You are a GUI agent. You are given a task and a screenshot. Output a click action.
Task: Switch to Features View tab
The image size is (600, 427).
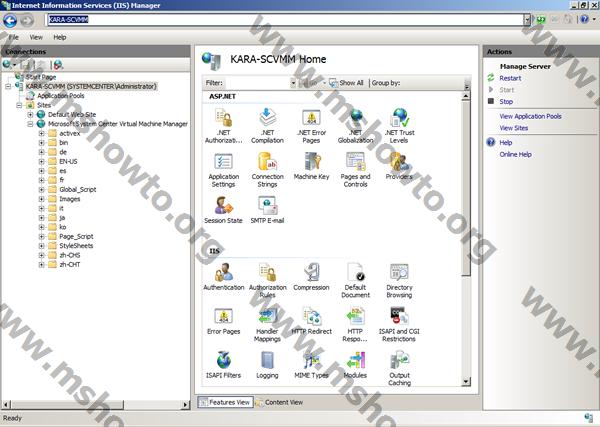coord(225,402)
